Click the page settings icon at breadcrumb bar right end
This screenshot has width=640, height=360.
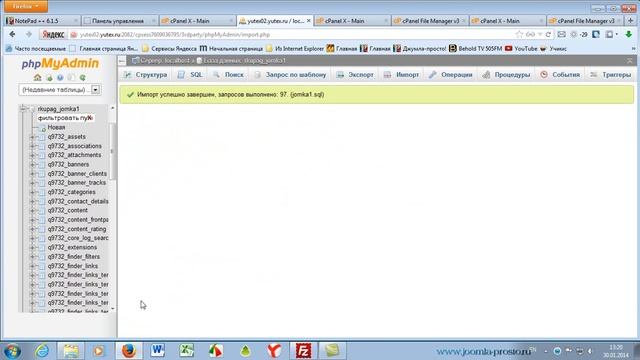pos(629,61)
